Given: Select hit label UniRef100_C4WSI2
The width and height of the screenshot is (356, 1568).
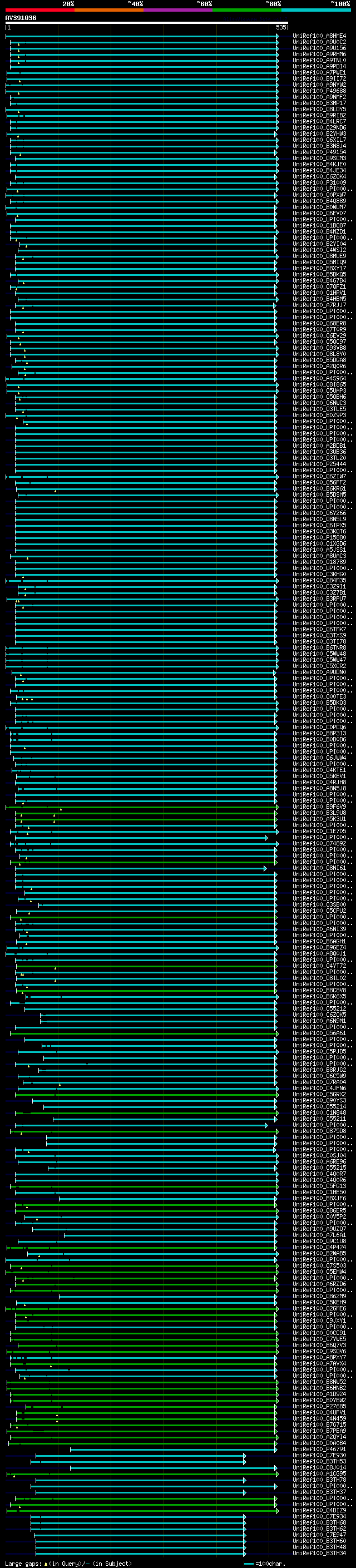Looking at the screenshot, I should [319, 250].
